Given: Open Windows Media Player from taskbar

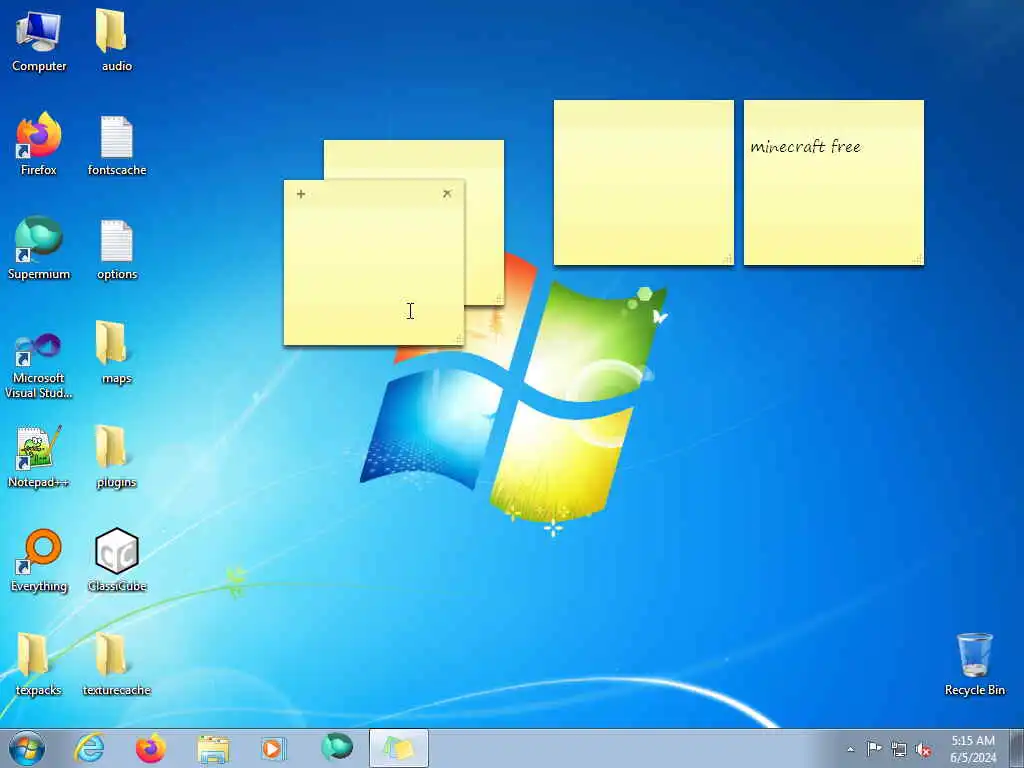Looking at the screenshot, I should (274, 748).
